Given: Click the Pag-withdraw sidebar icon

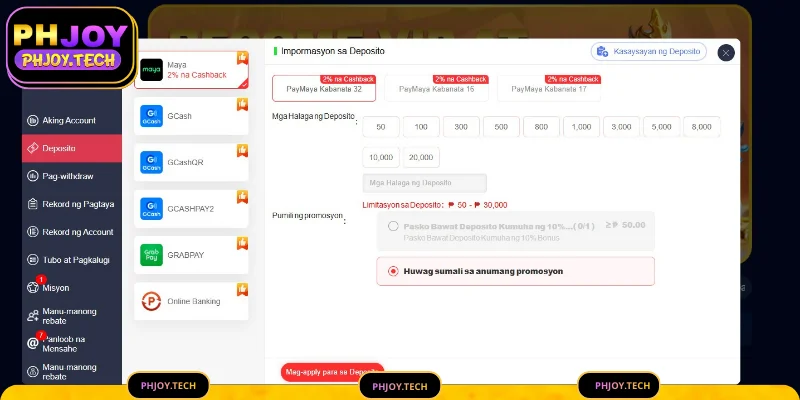Looking at the screenshot, I should pos(33,176).
